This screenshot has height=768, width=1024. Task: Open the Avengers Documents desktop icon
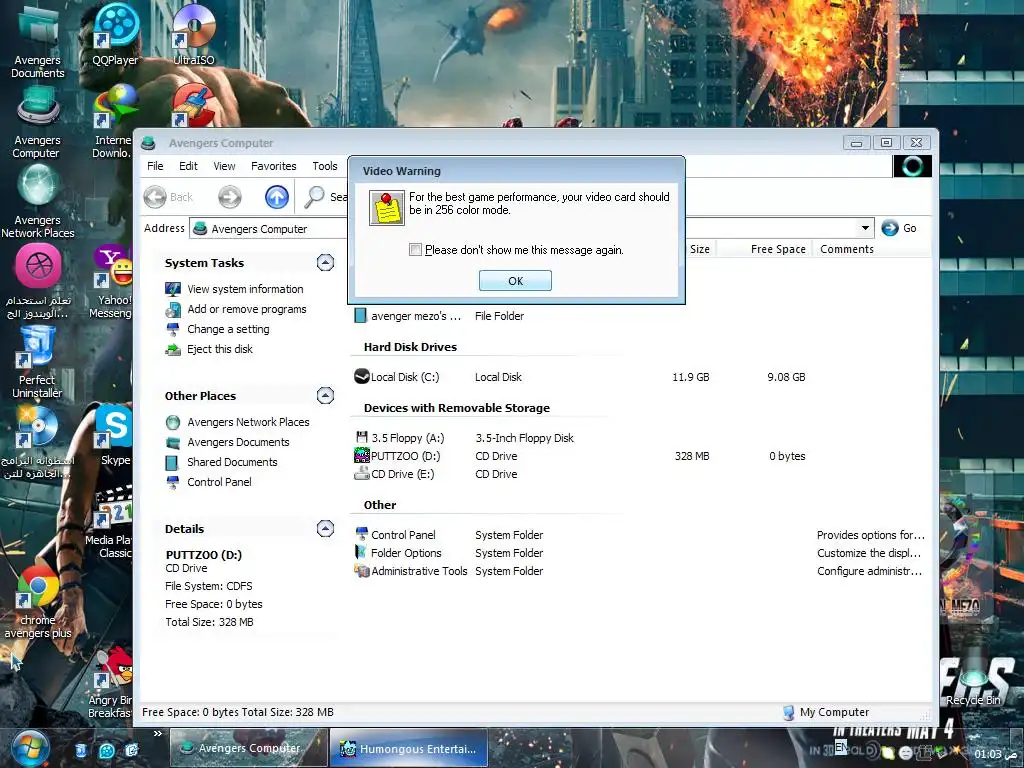37,40
